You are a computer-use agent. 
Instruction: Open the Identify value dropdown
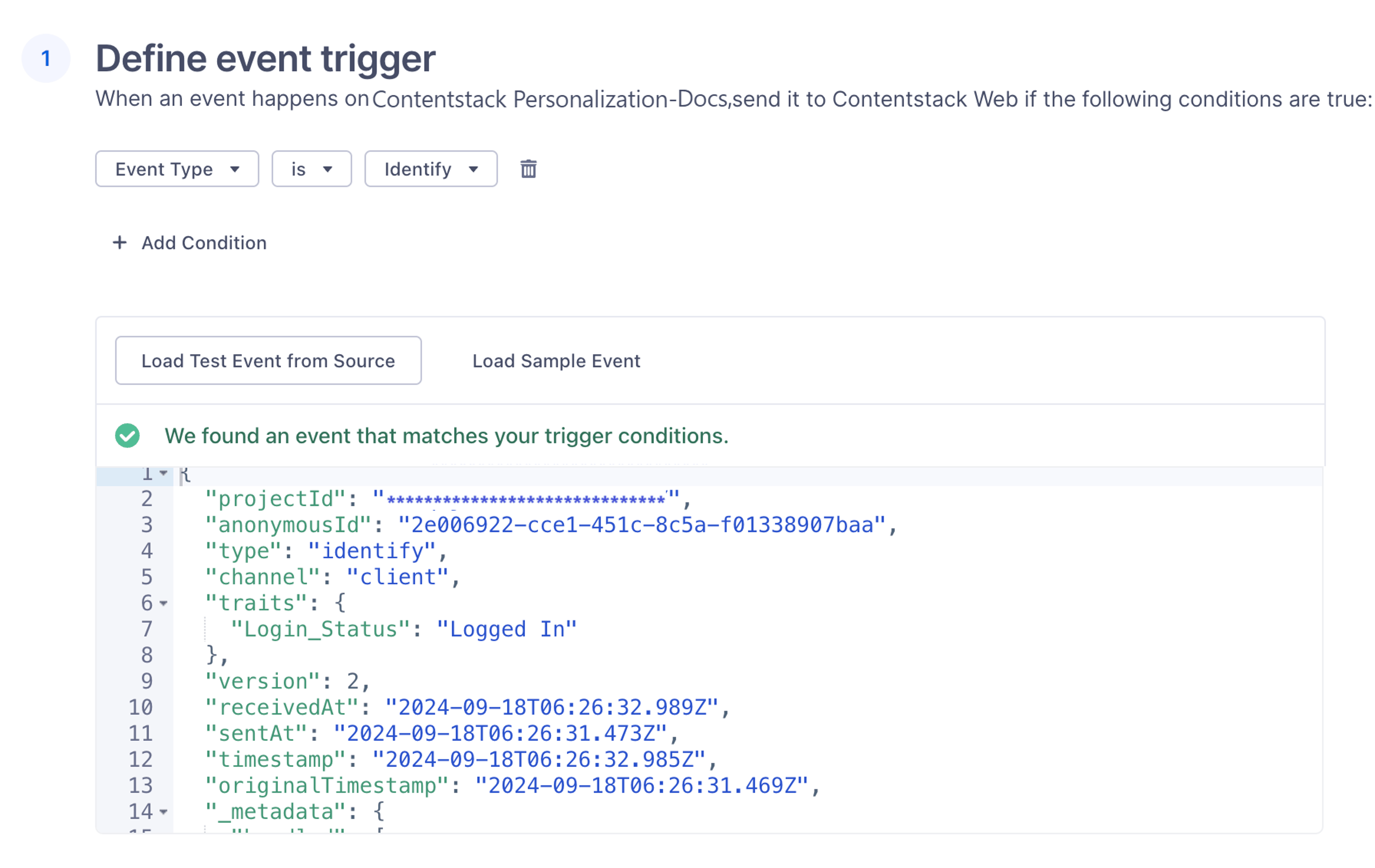point(430,169)
